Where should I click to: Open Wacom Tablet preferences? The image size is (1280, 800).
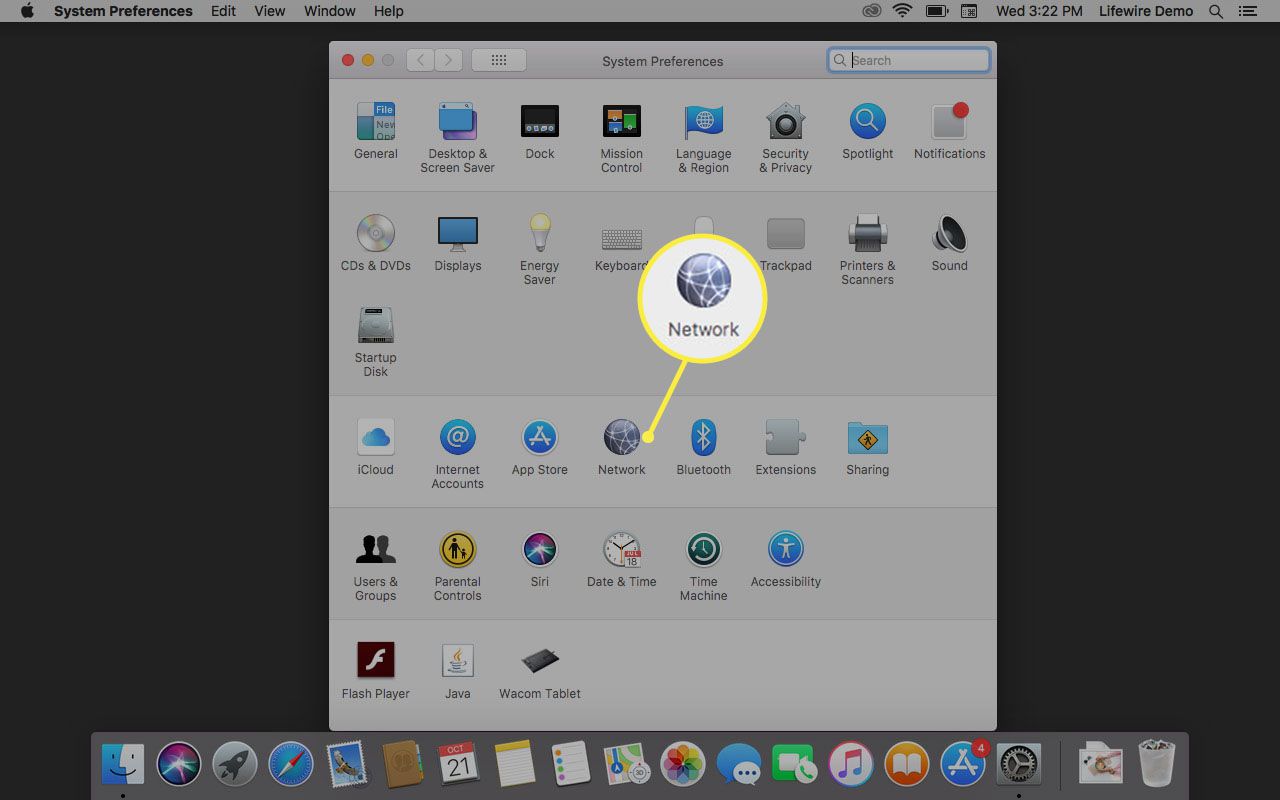click(540, 671)
